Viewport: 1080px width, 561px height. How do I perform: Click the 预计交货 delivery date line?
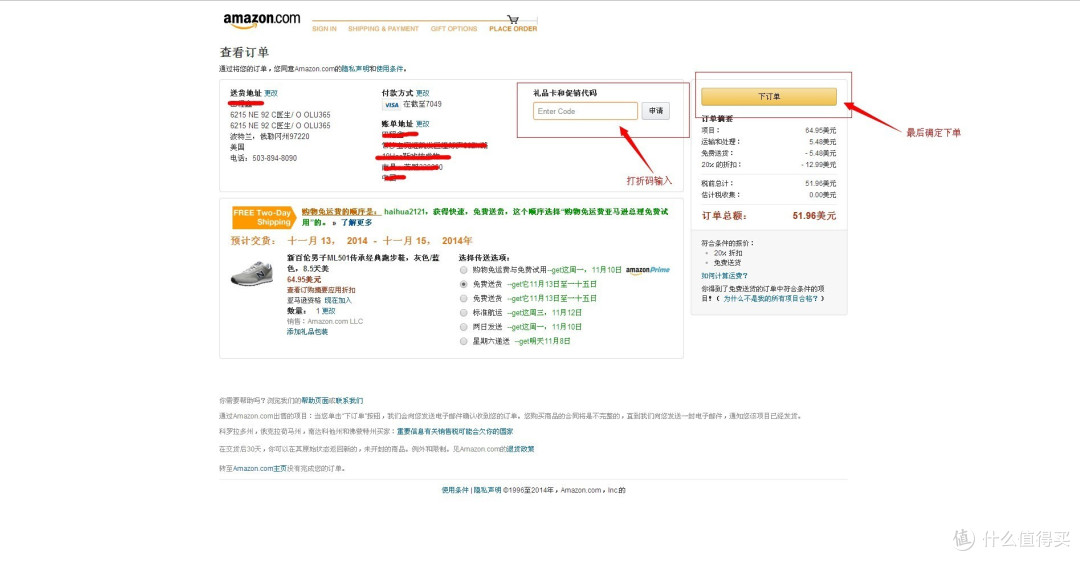351,241
